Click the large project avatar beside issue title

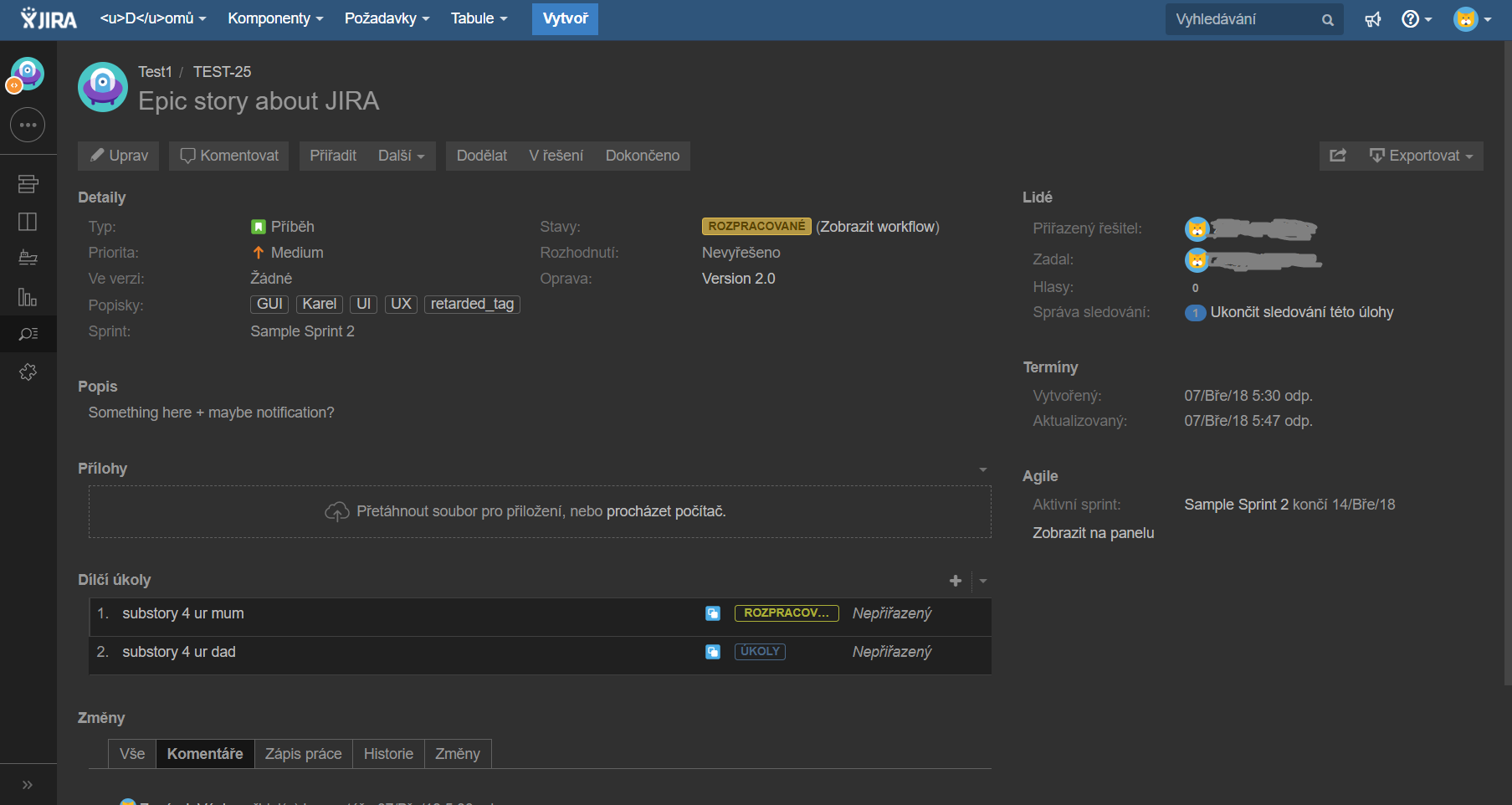[x=103, y=87]
